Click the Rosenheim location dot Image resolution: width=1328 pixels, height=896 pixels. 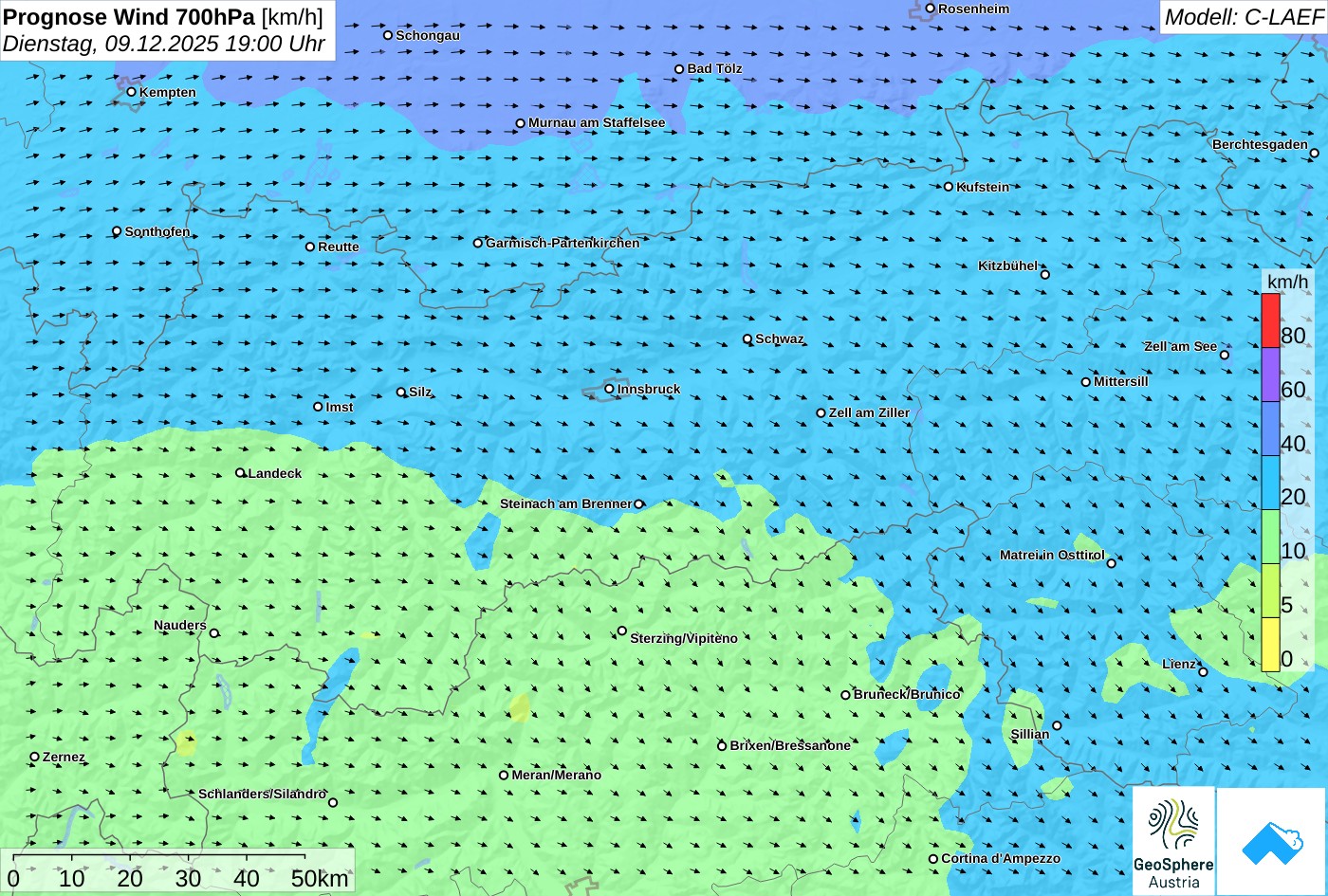tap(930, 9)
